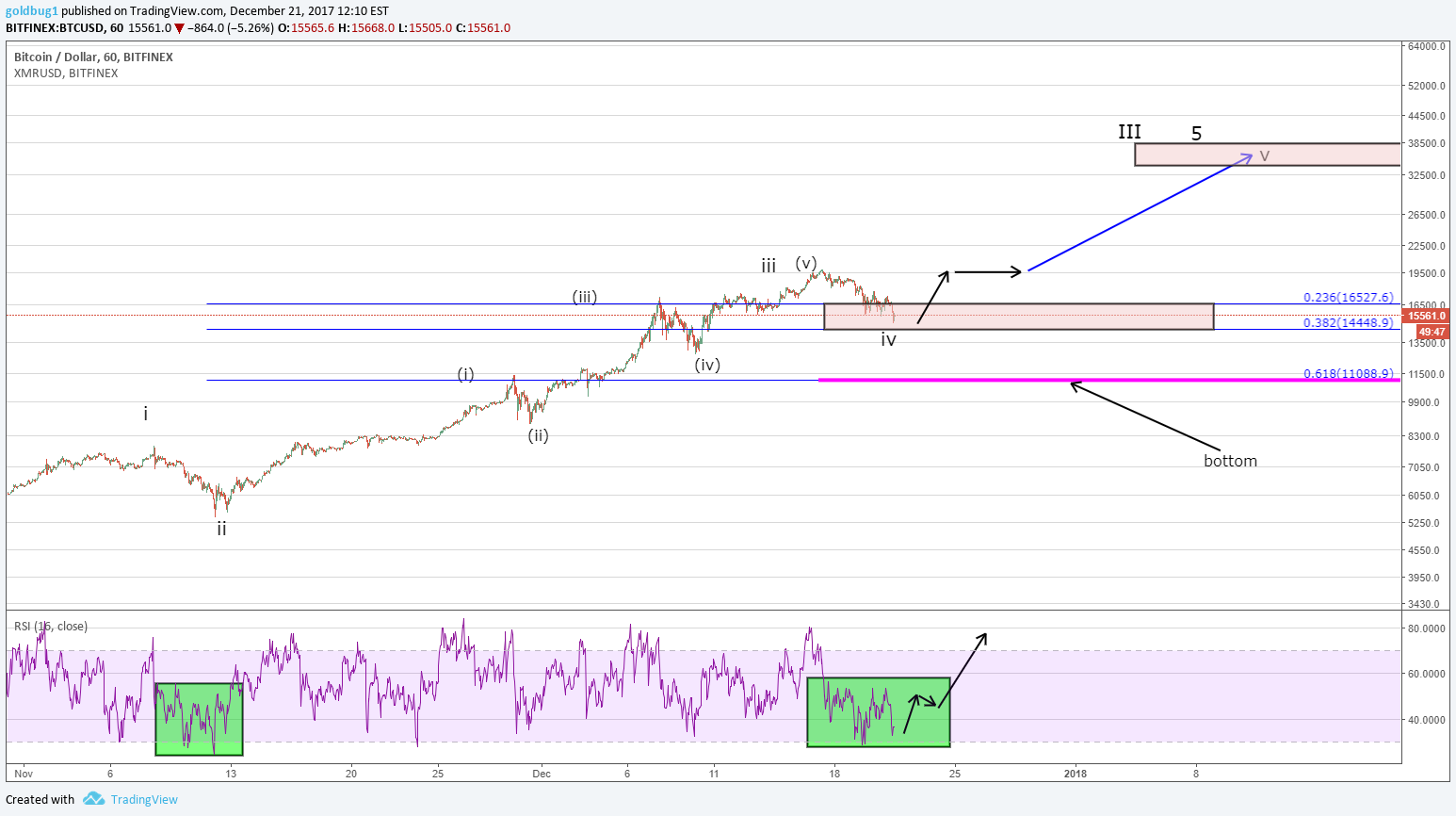Open the TradingView link in footer
This screenshot has width=1456, height=816.
point(144,800)
